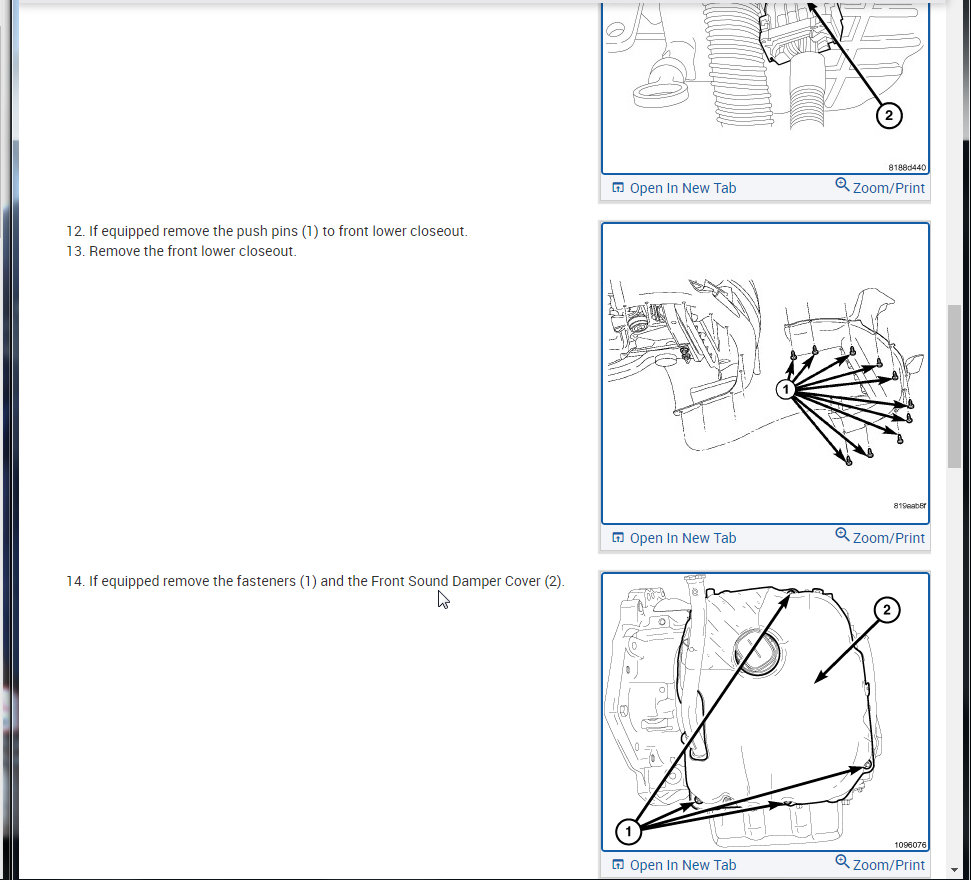Zoom/Print the push pins closeout diagram
971x880 pixels.
[880, 537]
